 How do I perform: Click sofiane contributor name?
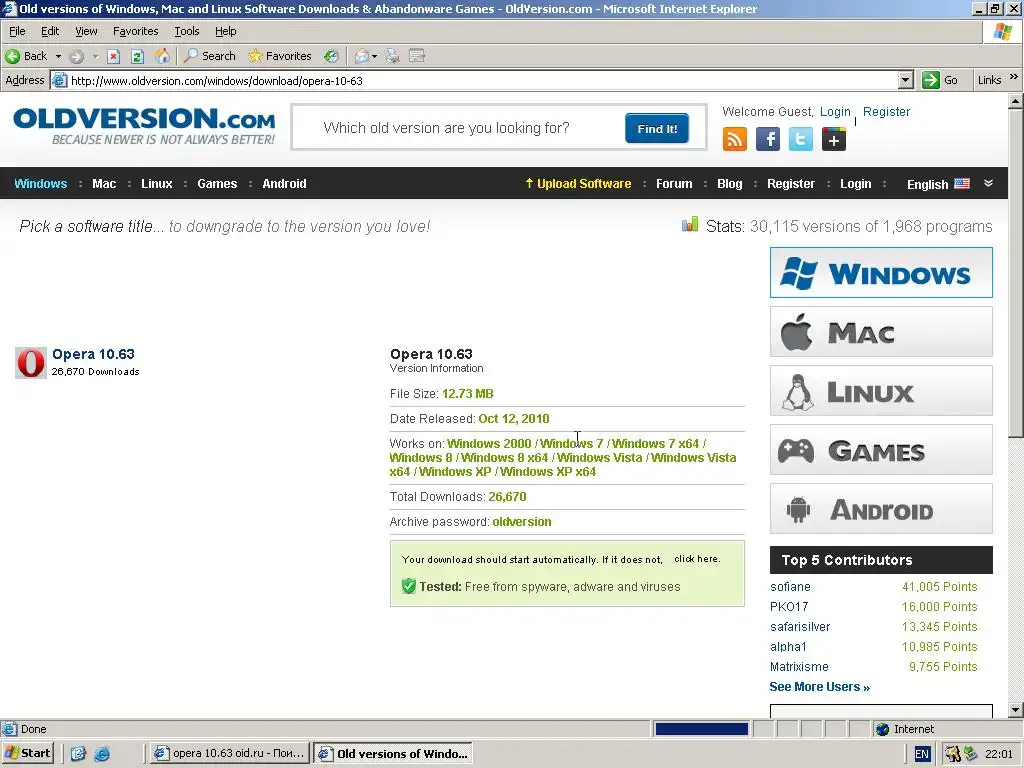(x=790, y=586)
